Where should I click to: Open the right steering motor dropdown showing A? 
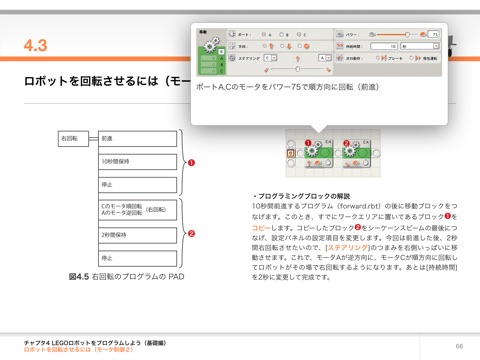tap(325, 58)
